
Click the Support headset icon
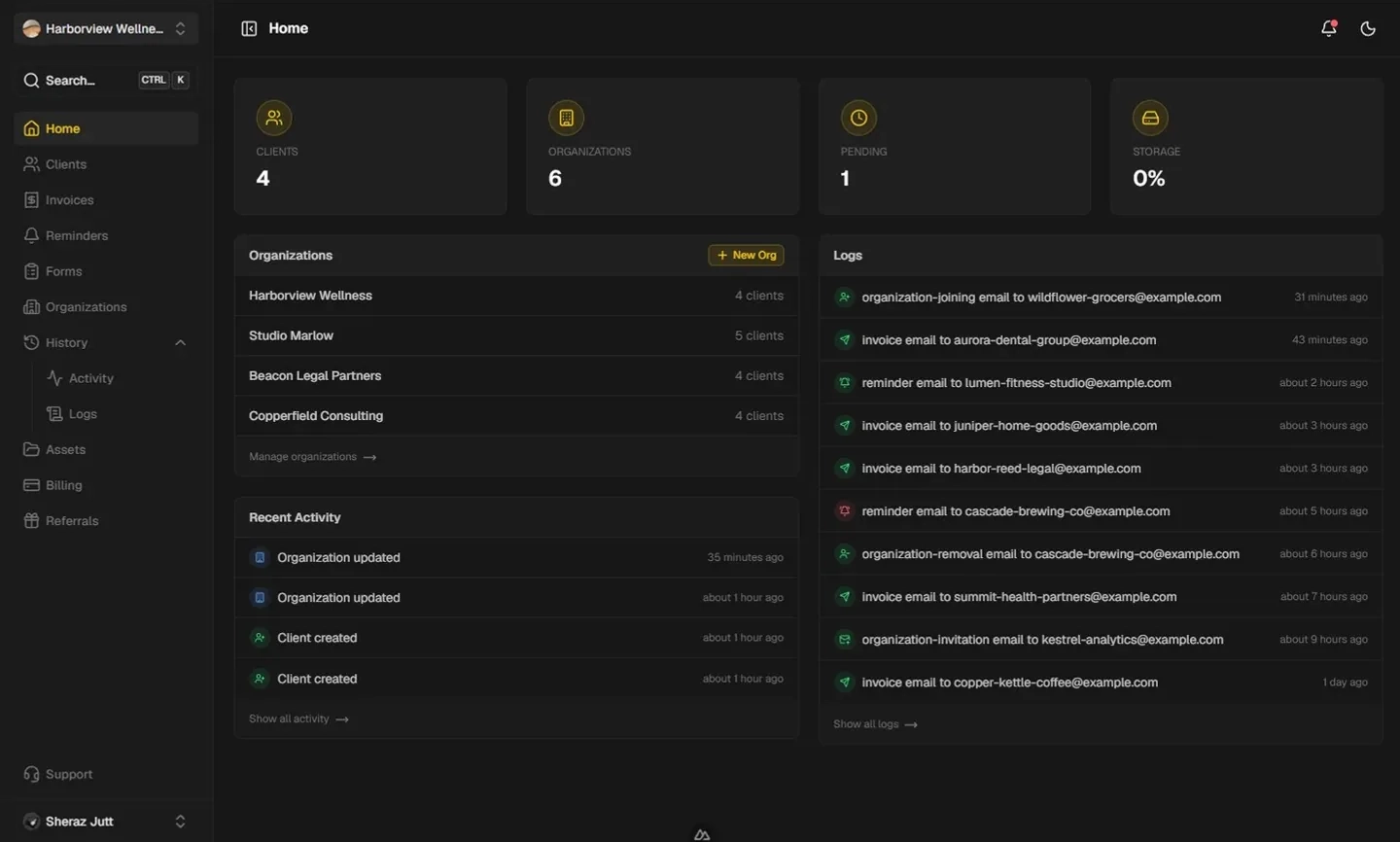pos(31,774)
